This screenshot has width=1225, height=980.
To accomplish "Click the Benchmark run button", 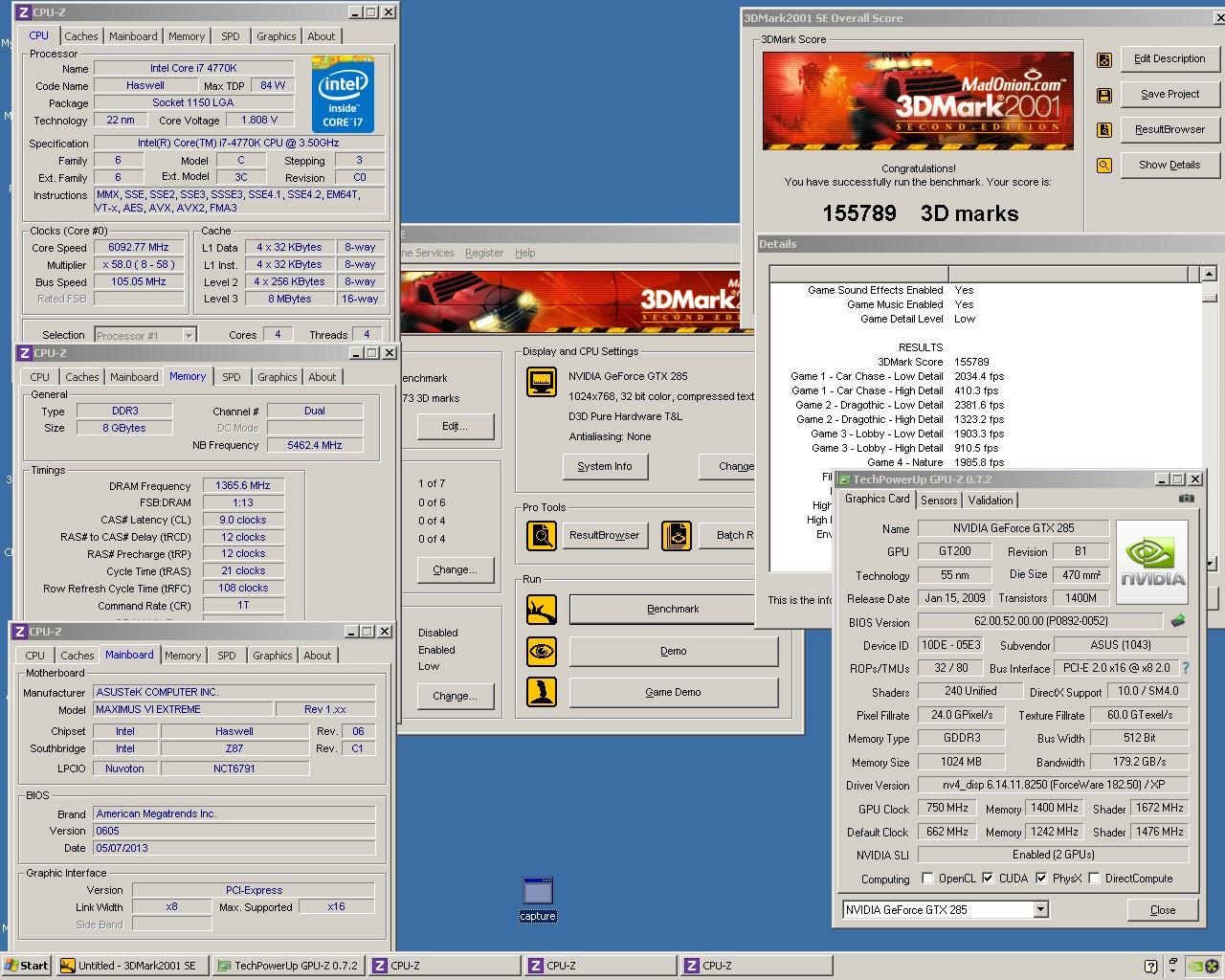I will 673,609.
